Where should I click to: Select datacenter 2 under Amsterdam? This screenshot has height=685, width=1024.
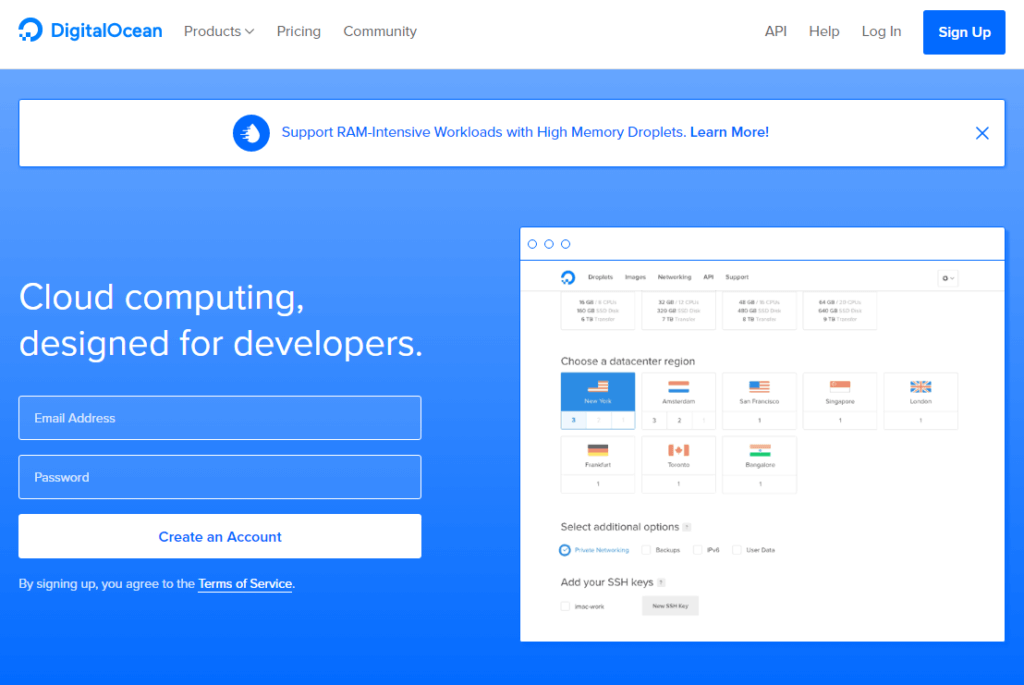point(679,421)
